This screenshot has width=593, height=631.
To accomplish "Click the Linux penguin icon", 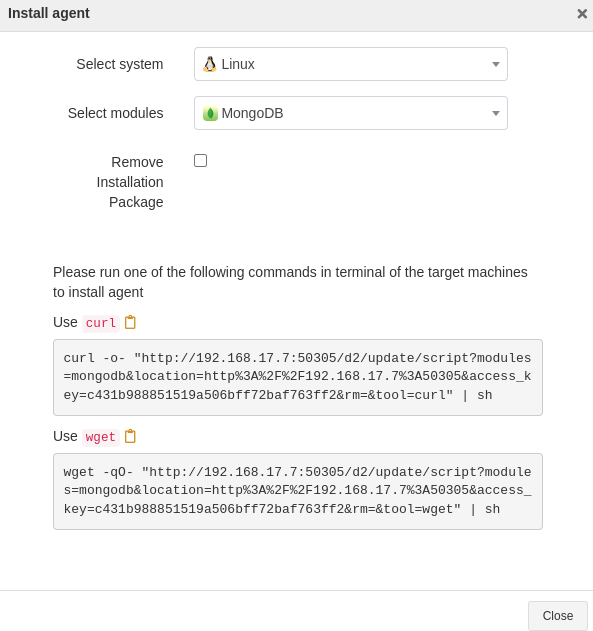I will pos(210,64).
